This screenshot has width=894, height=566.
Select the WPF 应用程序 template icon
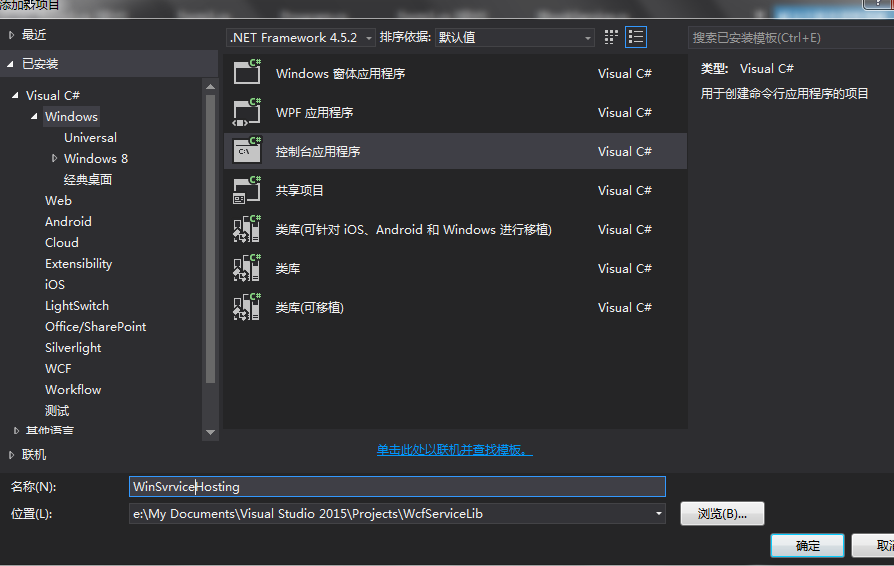[x=247, y=112]
